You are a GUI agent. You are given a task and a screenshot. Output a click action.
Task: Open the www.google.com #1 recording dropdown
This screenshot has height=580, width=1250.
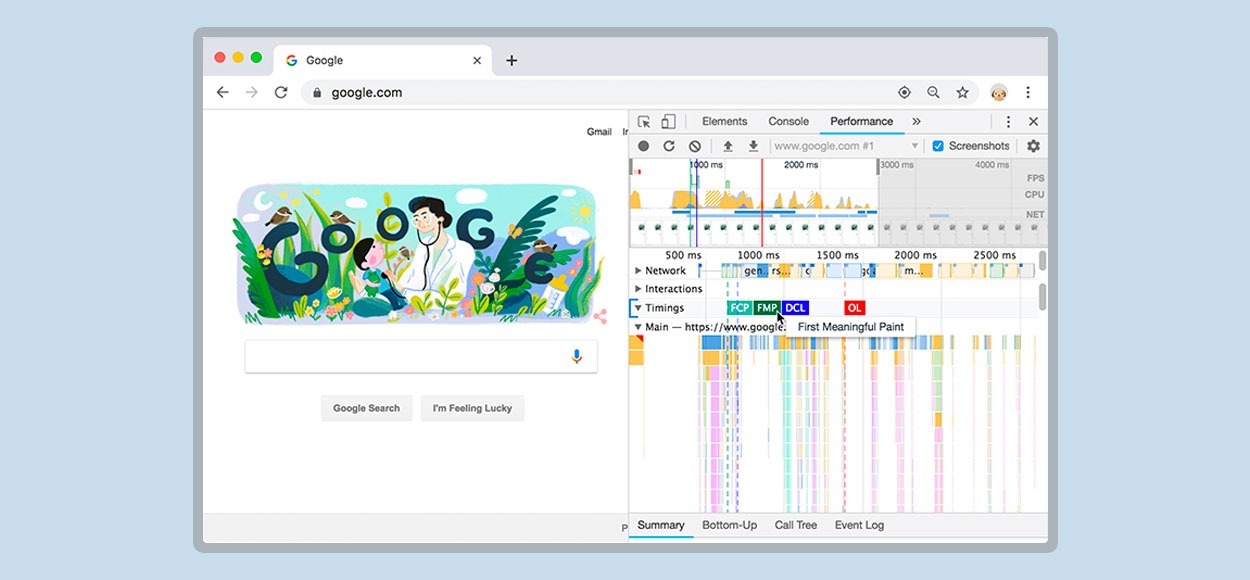tap(845, 146)
